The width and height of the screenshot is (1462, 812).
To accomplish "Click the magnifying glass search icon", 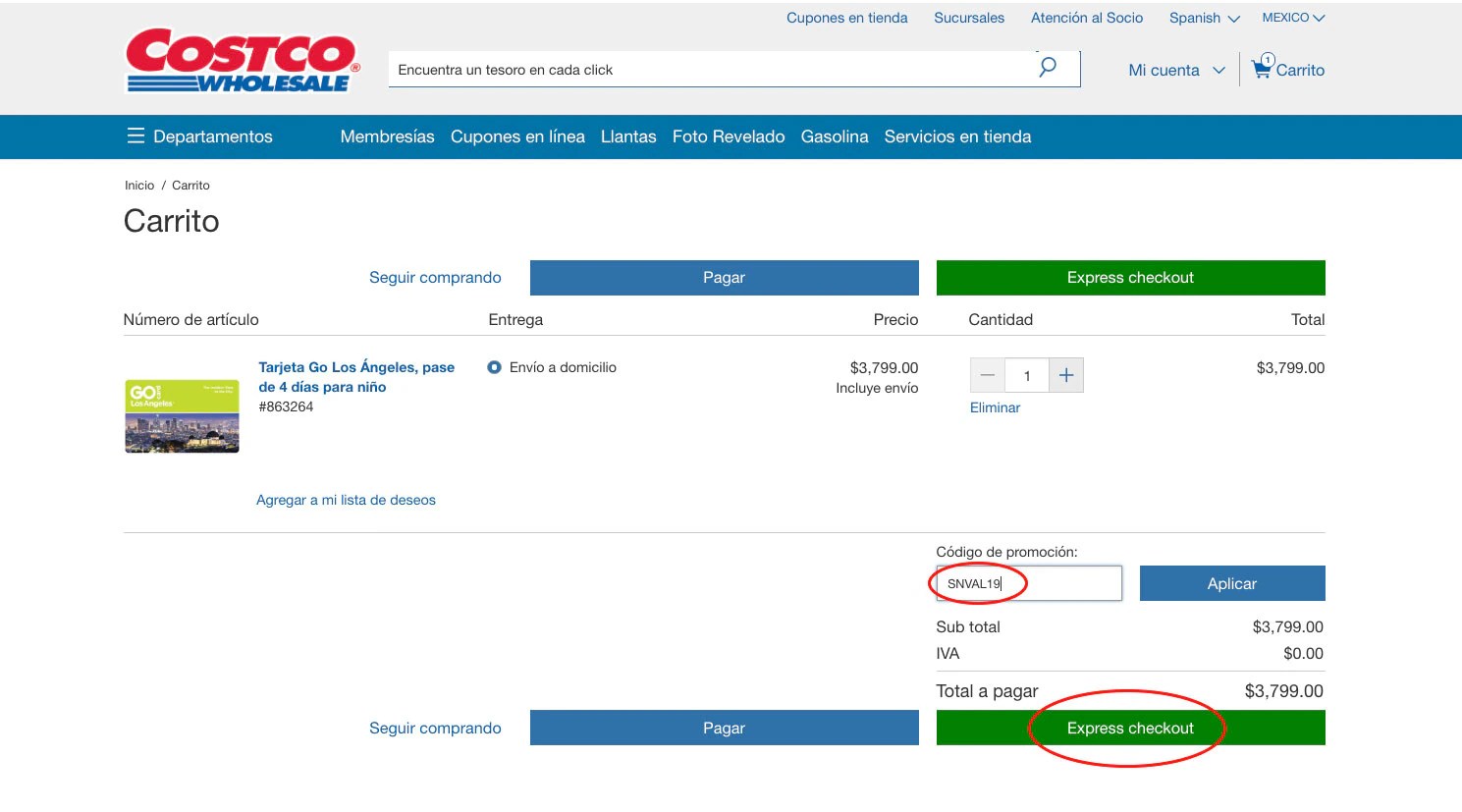I will coord(1048,68).
